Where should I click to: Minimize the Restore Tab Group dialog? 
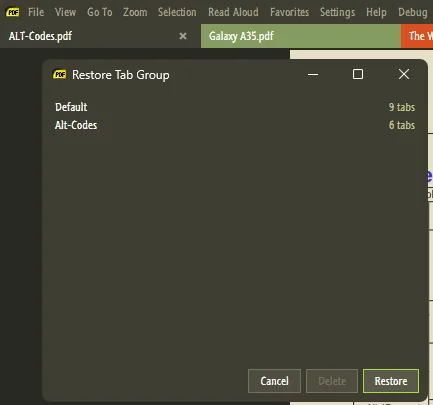click(x=313, y=74)
